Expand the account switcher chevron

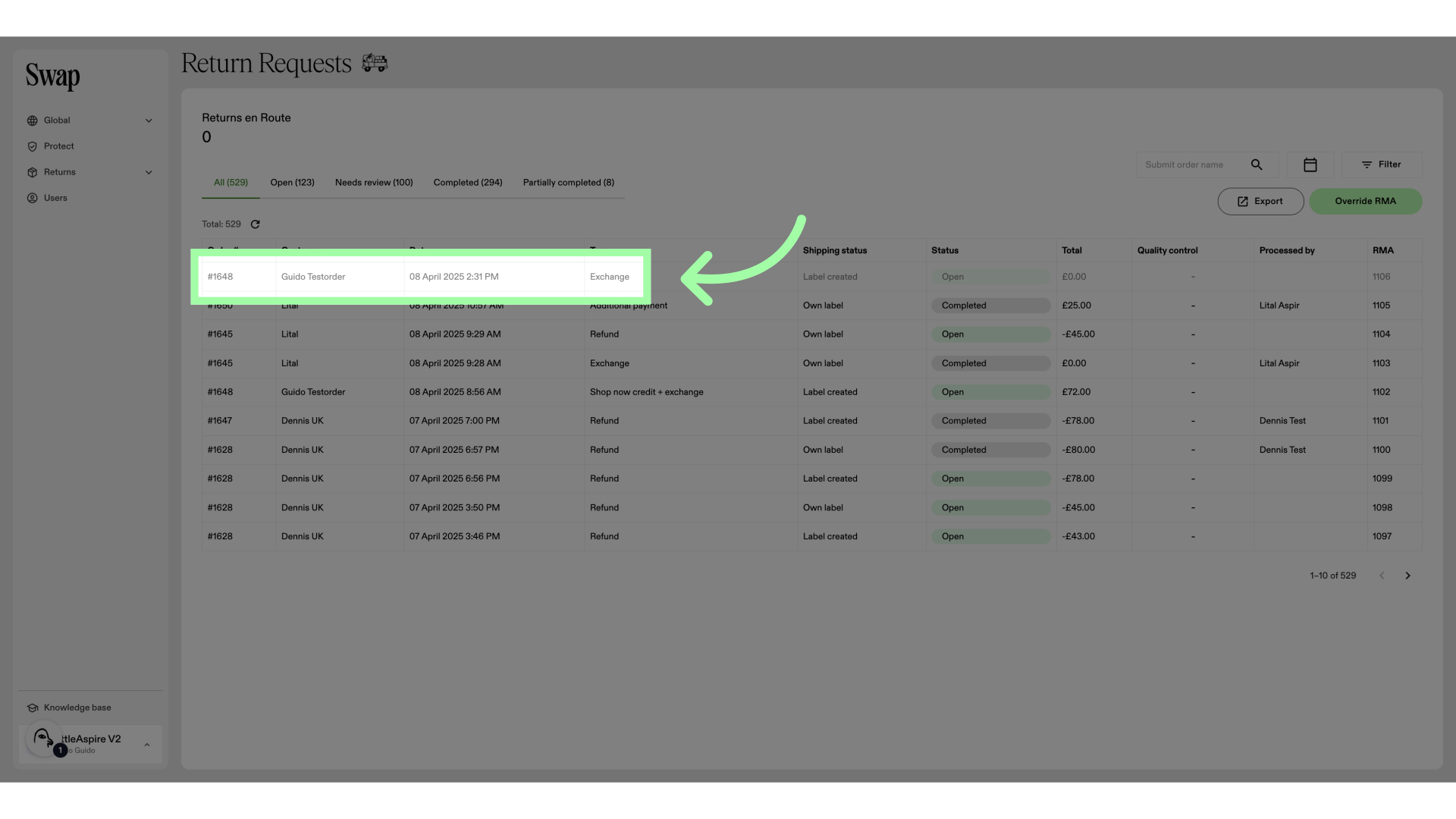point(147,745)
